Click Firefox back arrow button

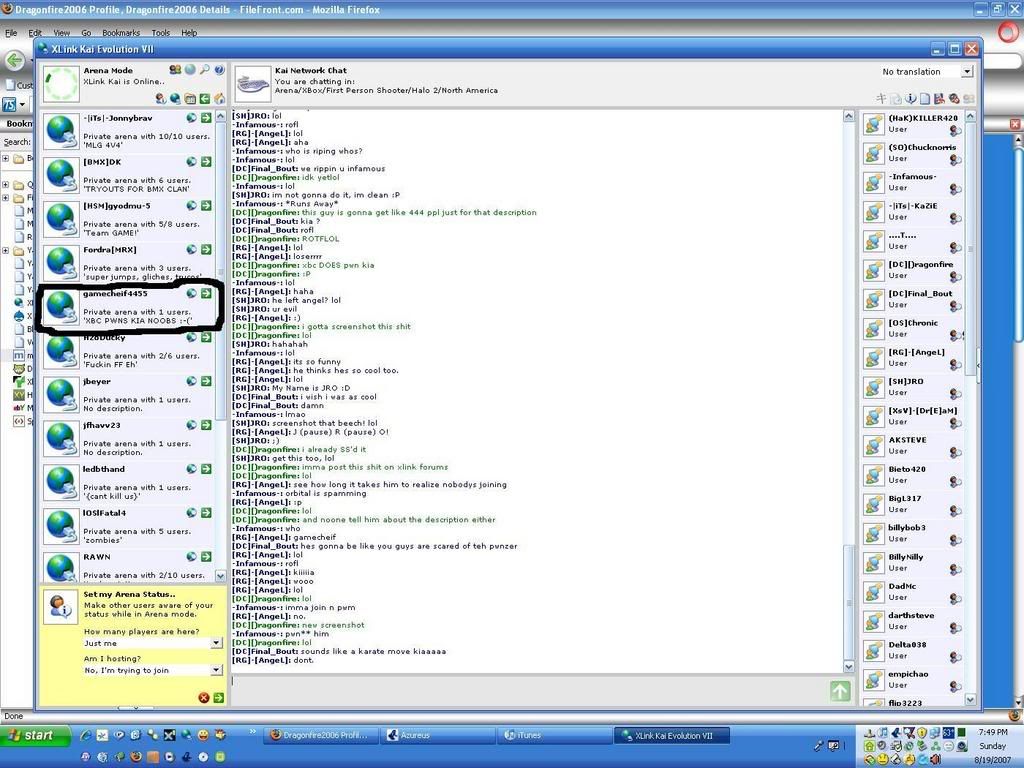click(x=14, y=61)
